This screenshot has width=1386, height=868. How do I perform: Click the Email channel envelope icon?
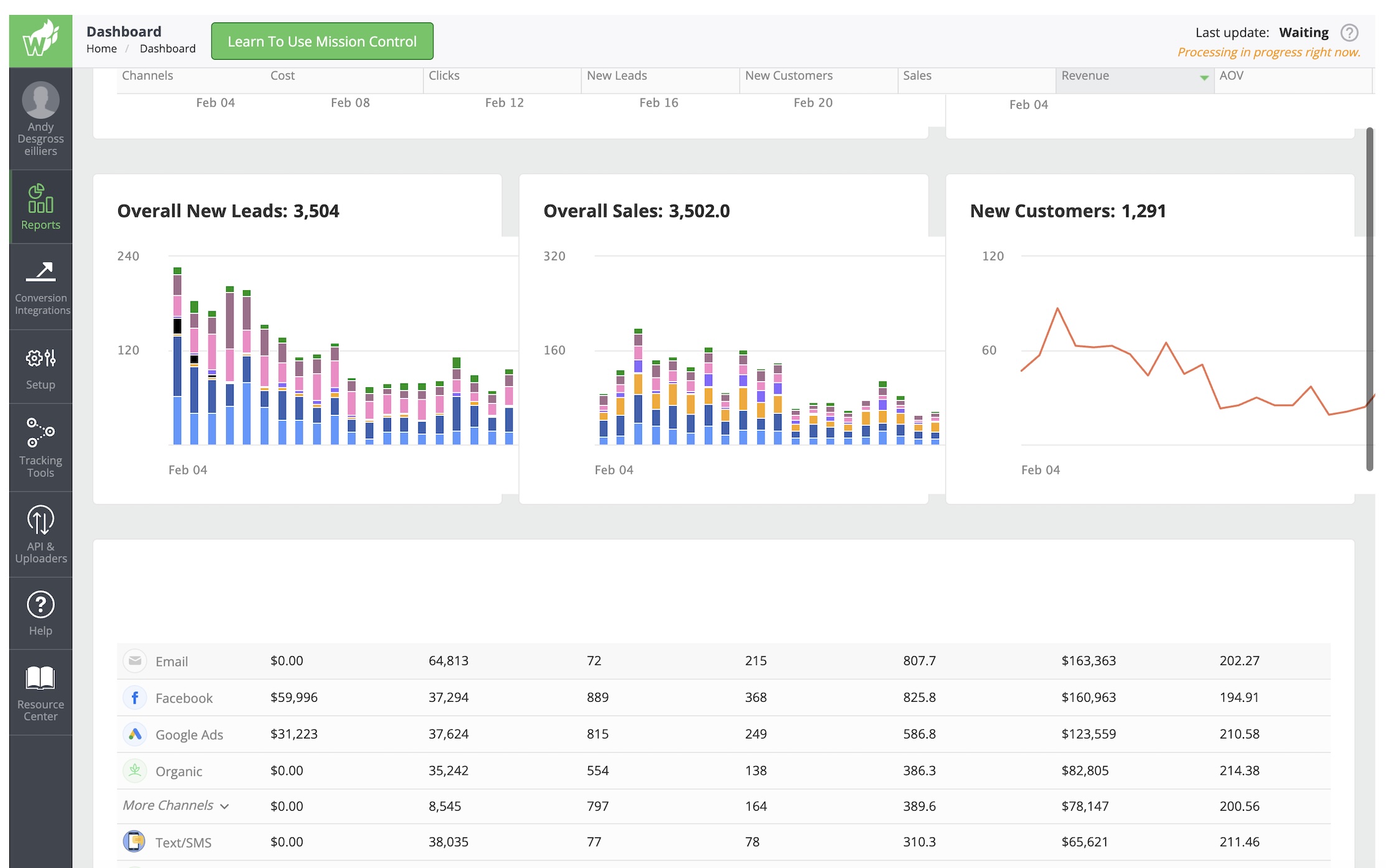[134, 661]
